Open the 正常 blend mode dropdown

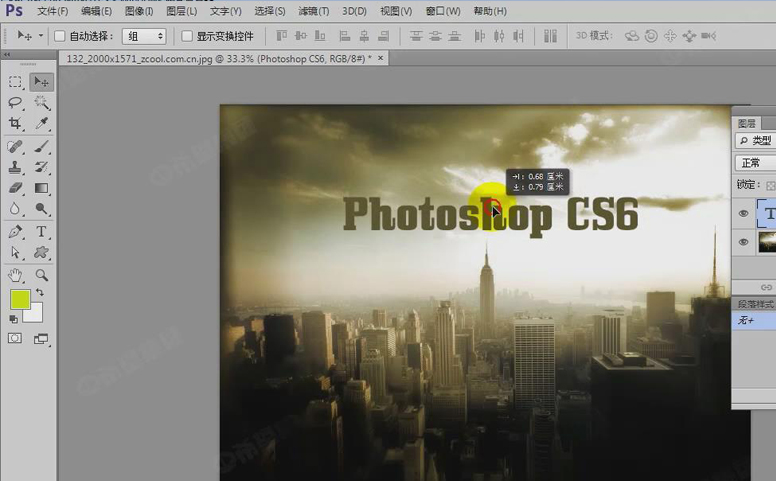coord(755,163)
